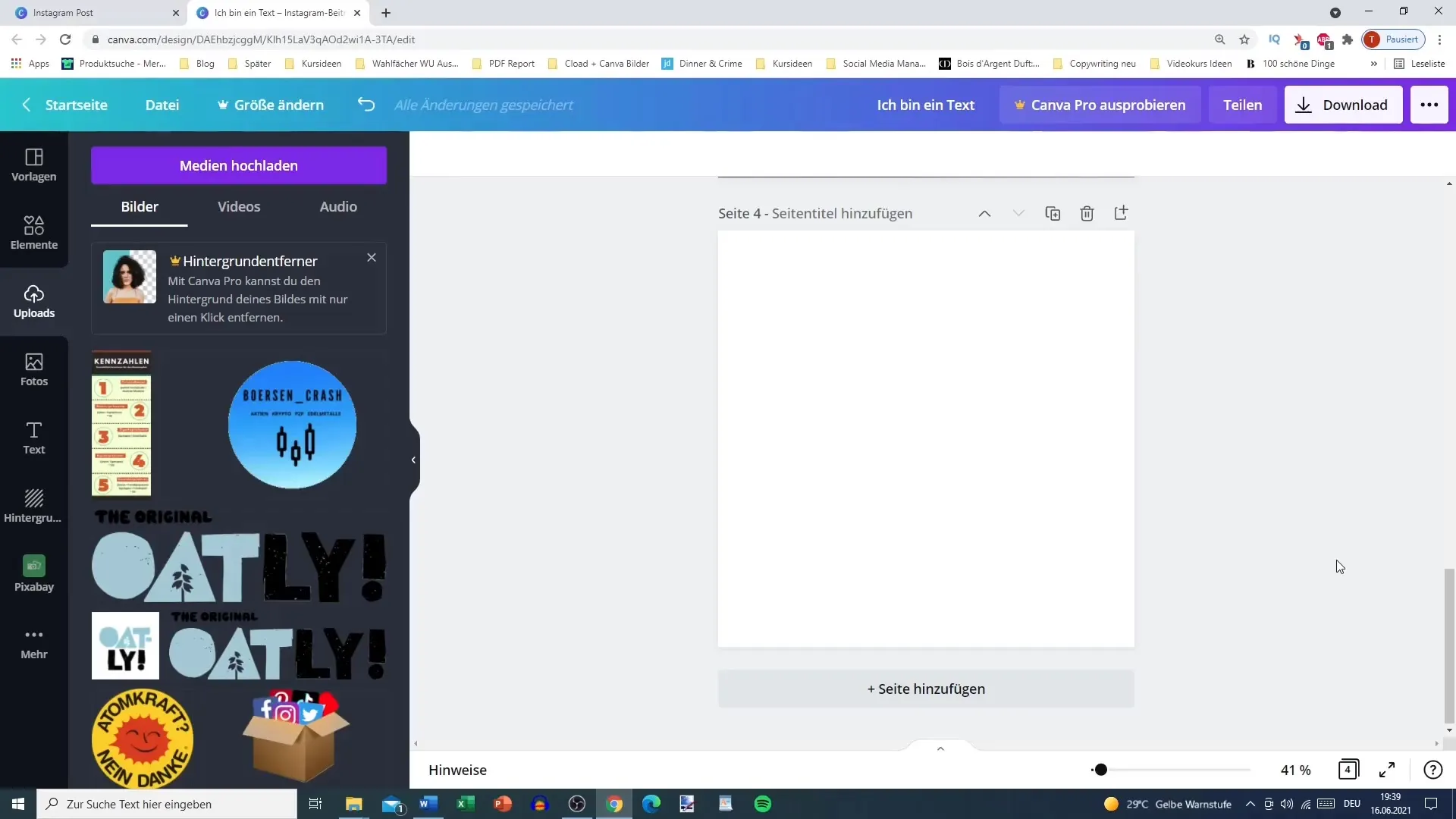This screenshot has height=819, width=1456.
Task: Click the Uploads panel icon
Action: 33,301
